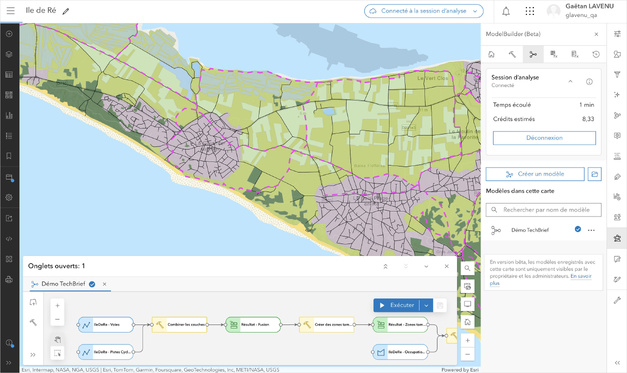The width and height of the screenshot is (627, 373).
Task: Follow the En savoir plus link
Action: (x=540, y=279)
